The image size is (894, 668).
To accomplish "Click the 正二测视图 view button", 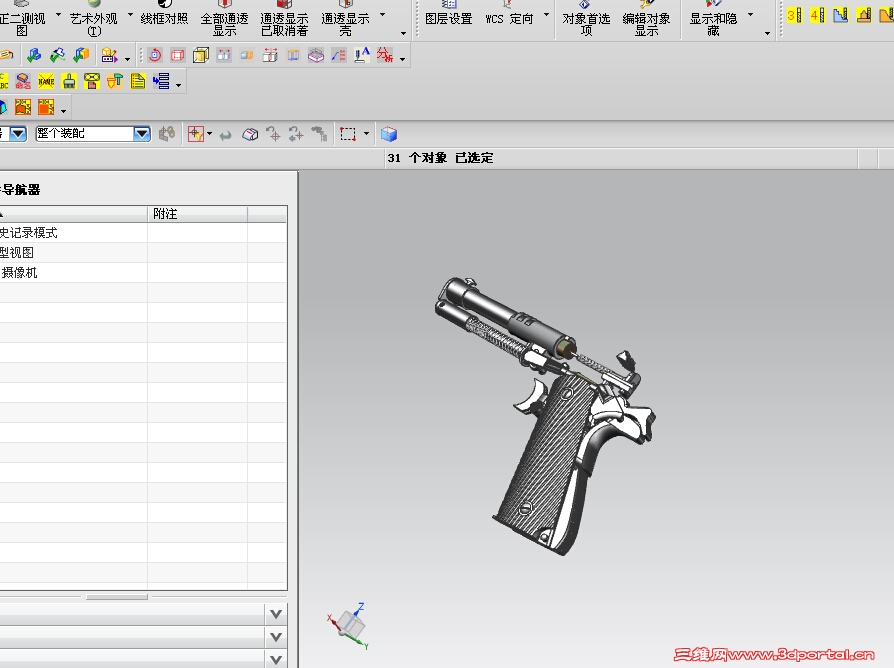I will click(22, 19).
